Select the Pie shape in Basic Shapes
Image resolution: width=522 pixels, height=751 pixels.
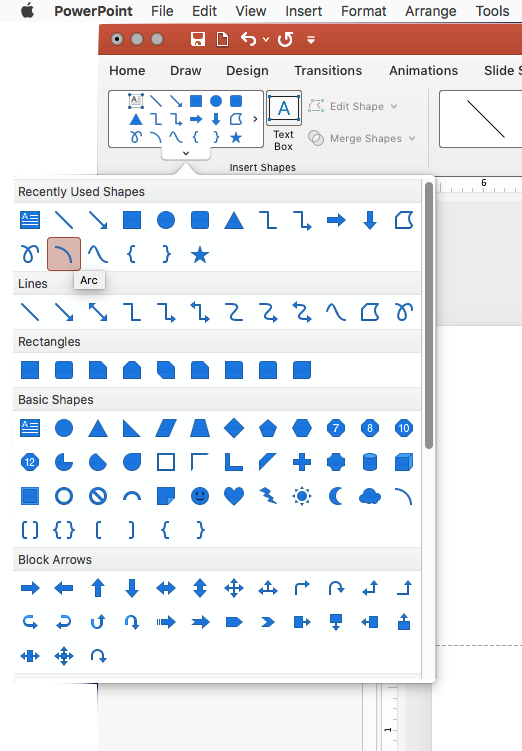(64, 462)
